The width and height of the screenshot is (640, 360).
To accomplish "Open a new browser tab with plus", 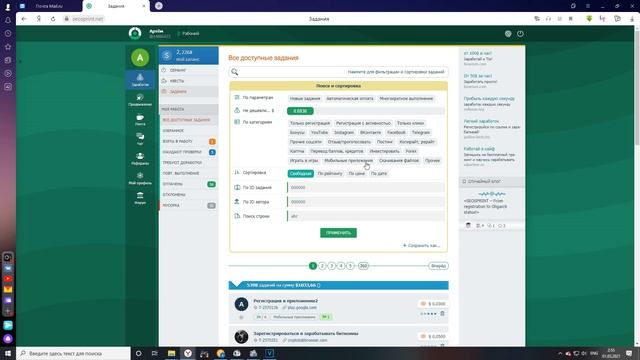I will click(x=159, y=6).
